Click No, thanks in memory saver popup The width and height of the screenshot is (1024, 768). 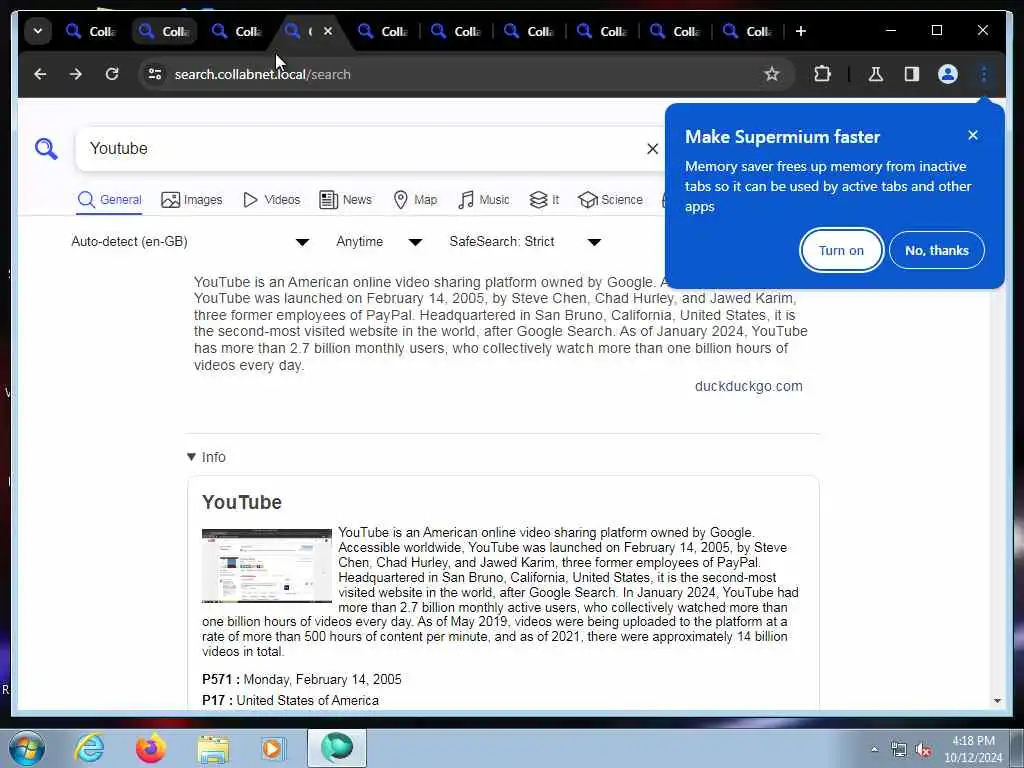click(x=936, y=250)
